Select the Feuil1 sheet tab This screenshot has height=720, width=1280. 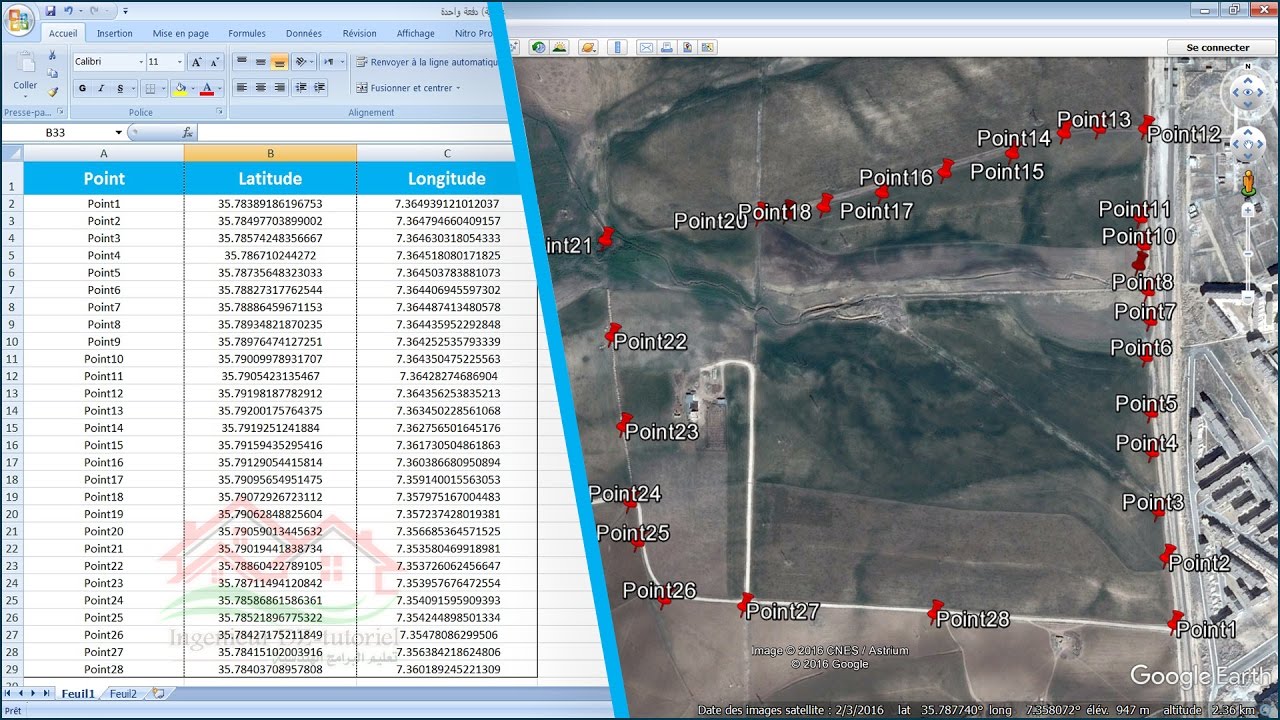click(78, 693)
